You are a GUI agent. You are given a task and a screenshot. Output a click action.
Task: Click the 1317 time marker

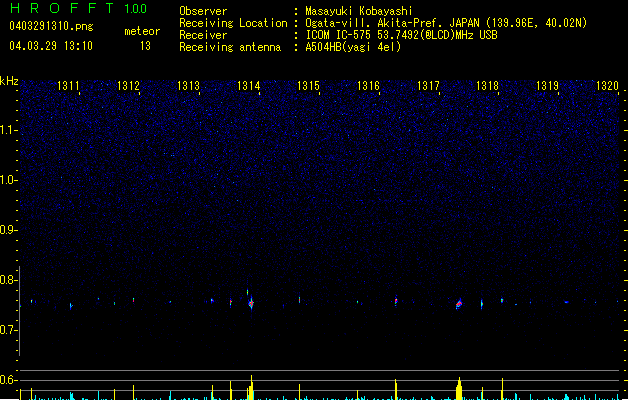coord(428,86)
